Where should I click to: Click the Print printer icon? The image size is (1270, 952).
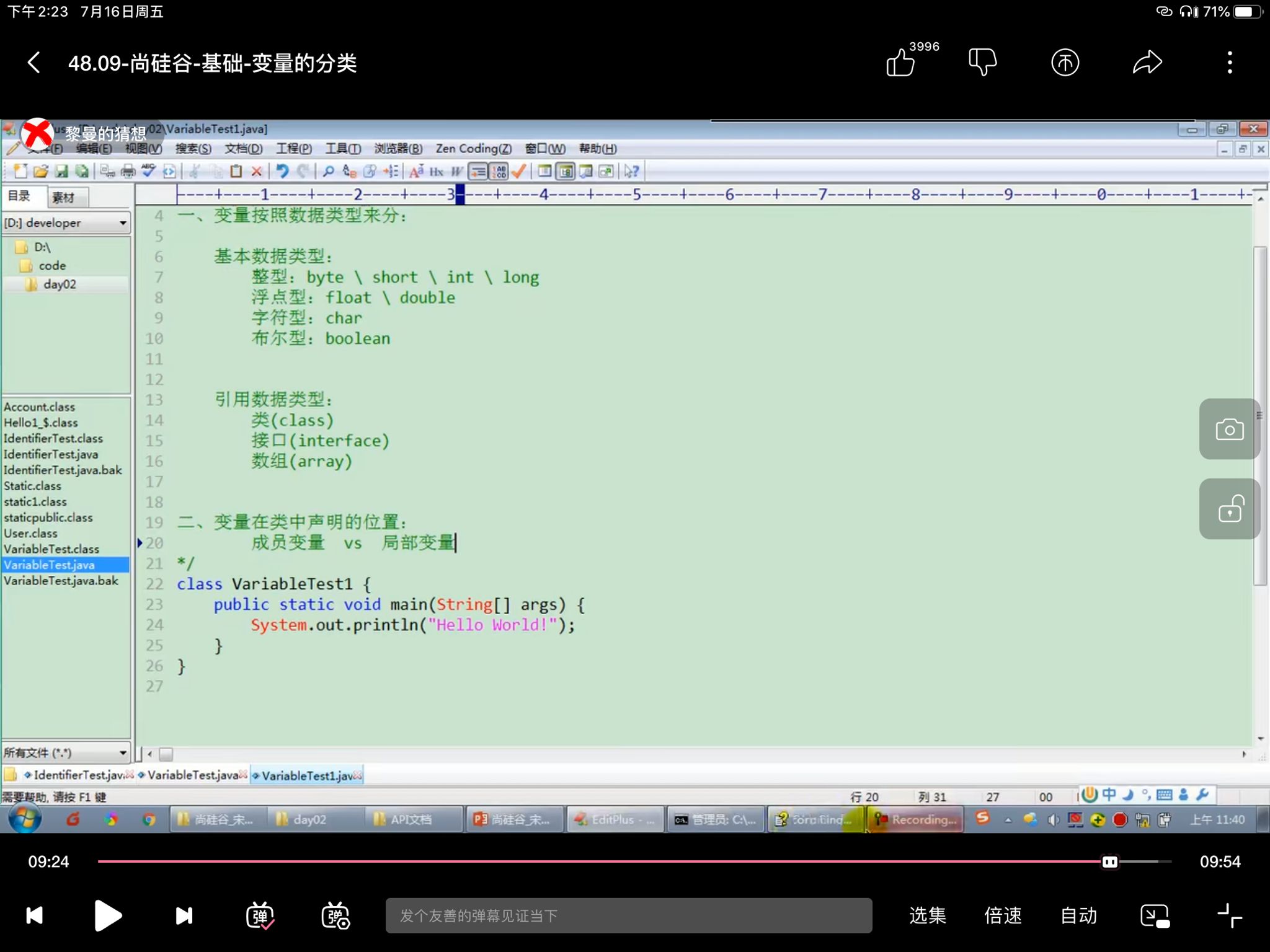128,171
